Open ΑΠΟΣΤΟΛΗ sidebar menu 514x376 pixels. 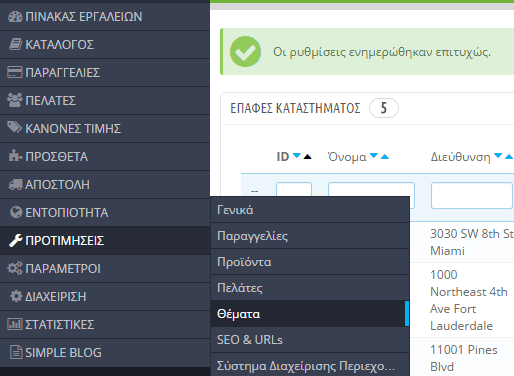pyautogui.click(x=105, y=185)
